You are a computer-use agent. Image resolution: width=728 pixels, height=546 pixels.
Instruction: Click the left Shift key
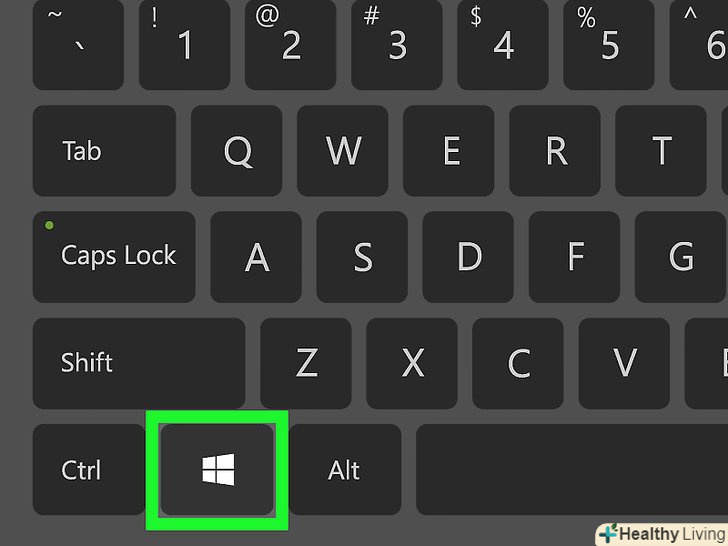tap(139, 363)
